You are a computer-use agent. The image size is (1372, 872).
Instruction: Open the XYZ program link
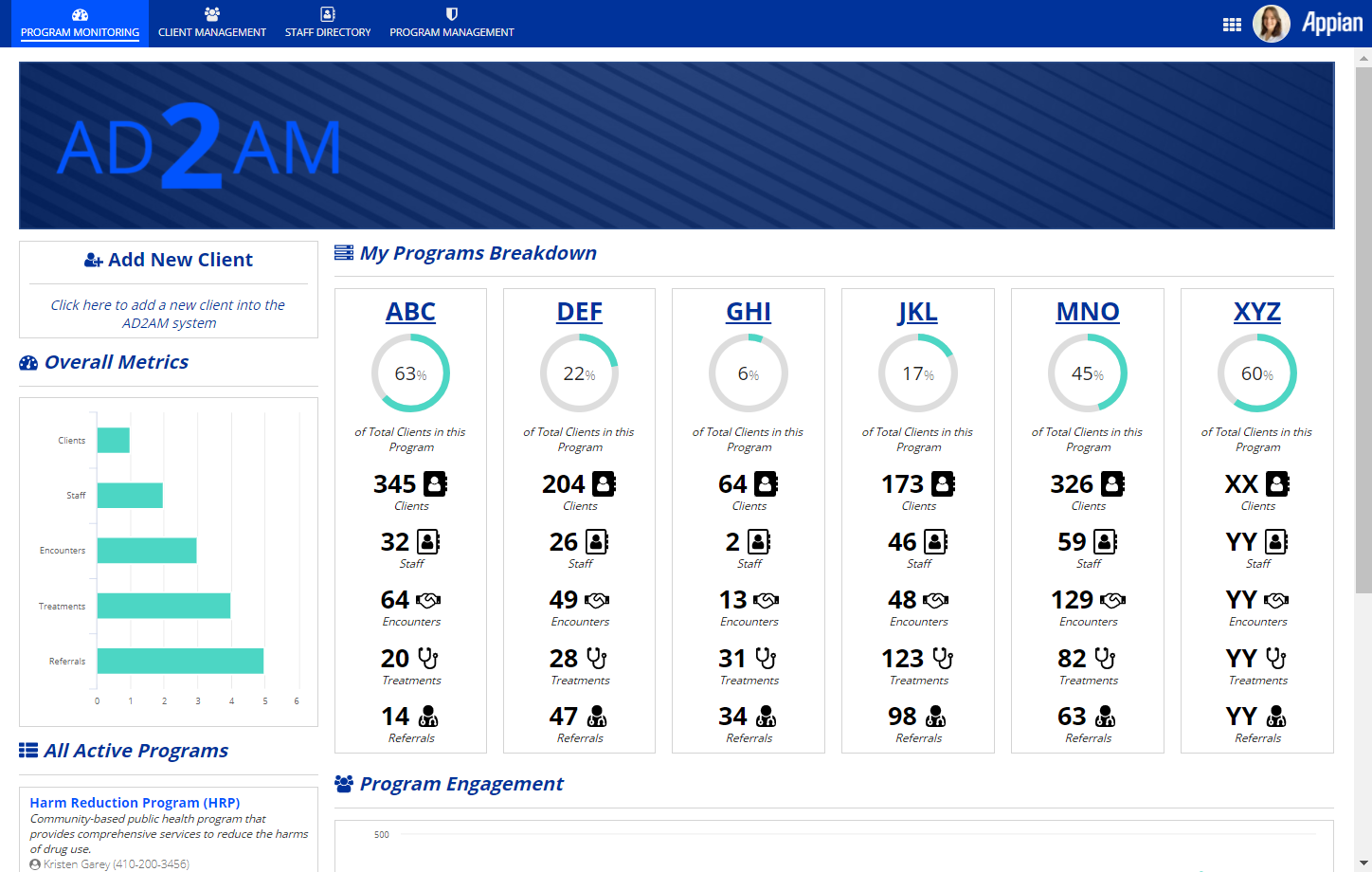1257,312
